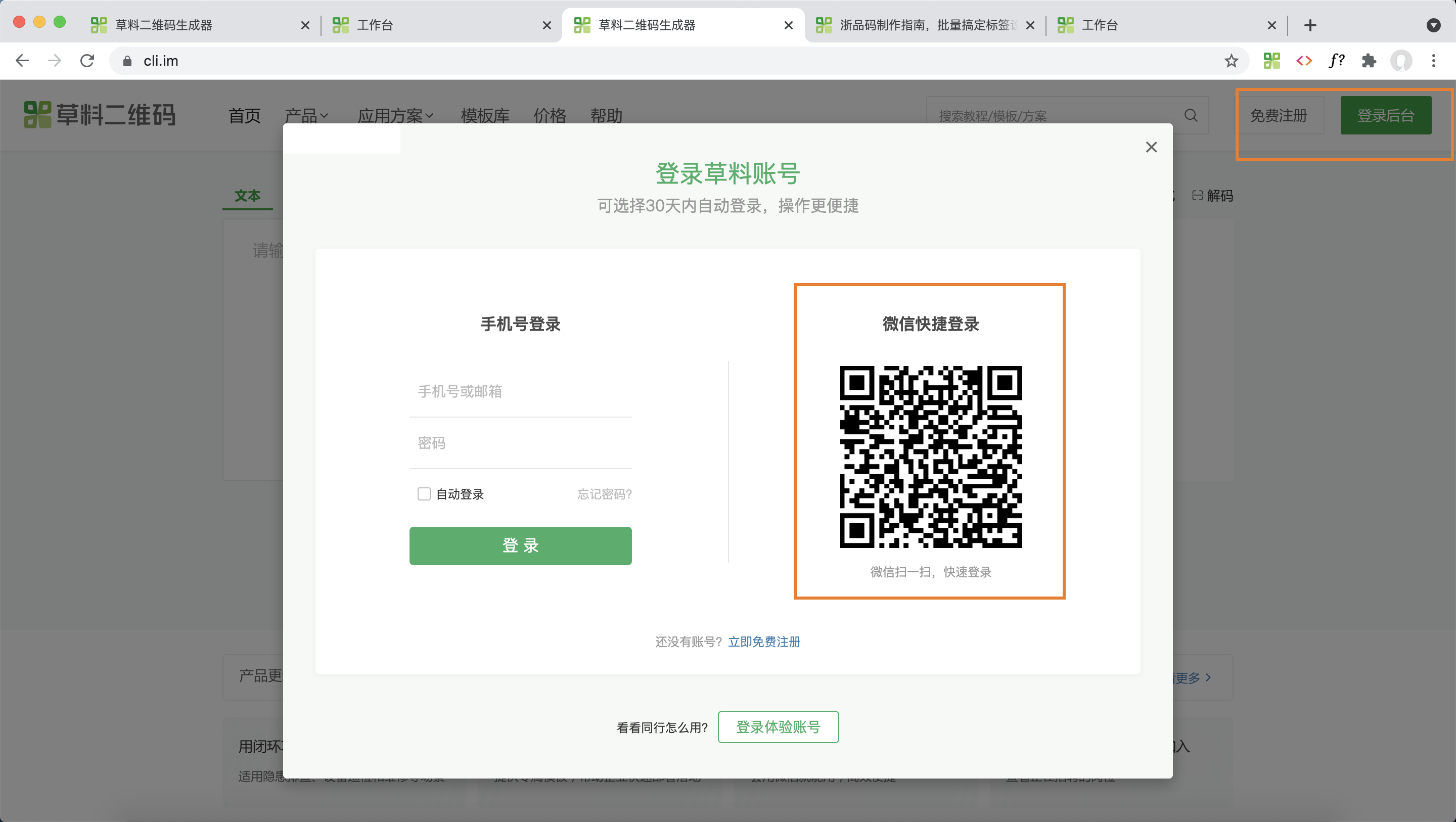Image resolution: width=1456 pixels, height=822 pixels.
Task: Close the first 工作台 tab
Action: click(547, 25)
